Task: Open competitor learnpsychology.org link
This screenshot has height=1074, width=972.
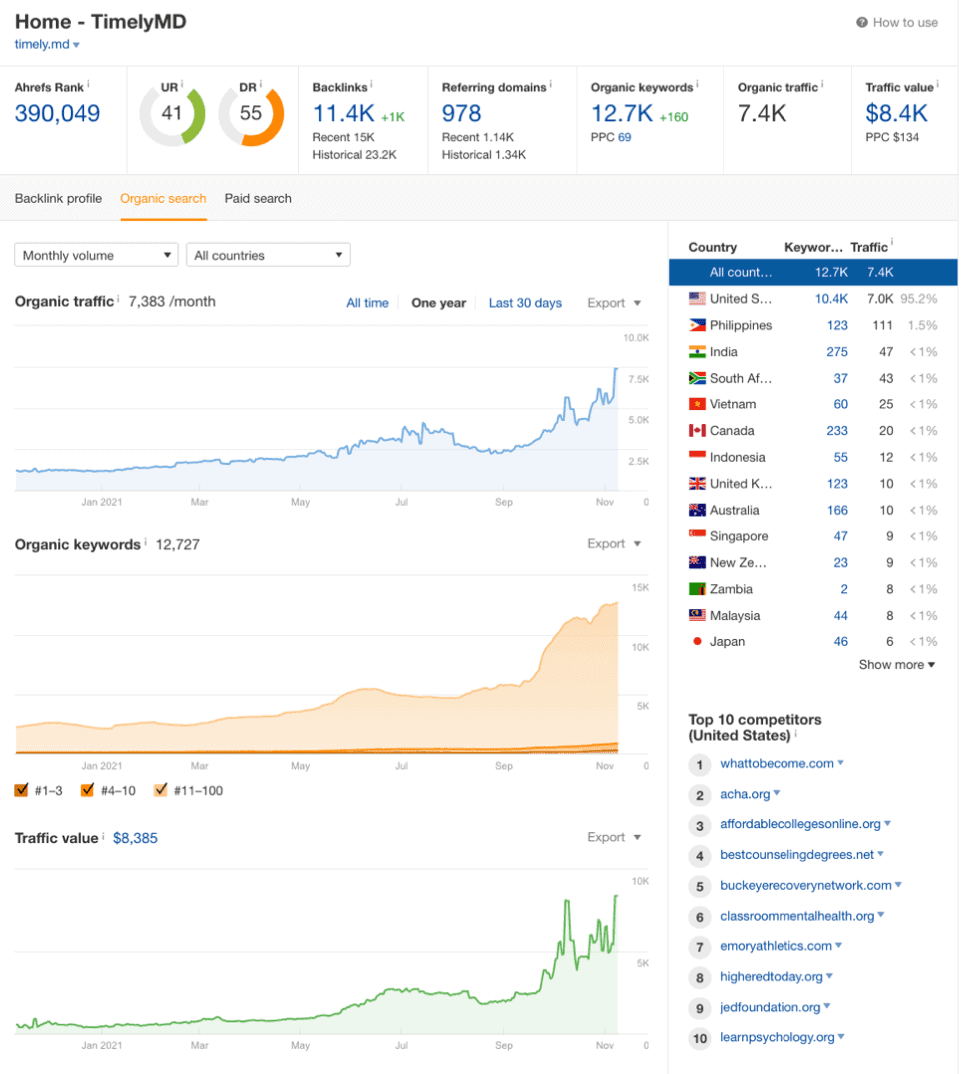Action: pos(777,1037)
